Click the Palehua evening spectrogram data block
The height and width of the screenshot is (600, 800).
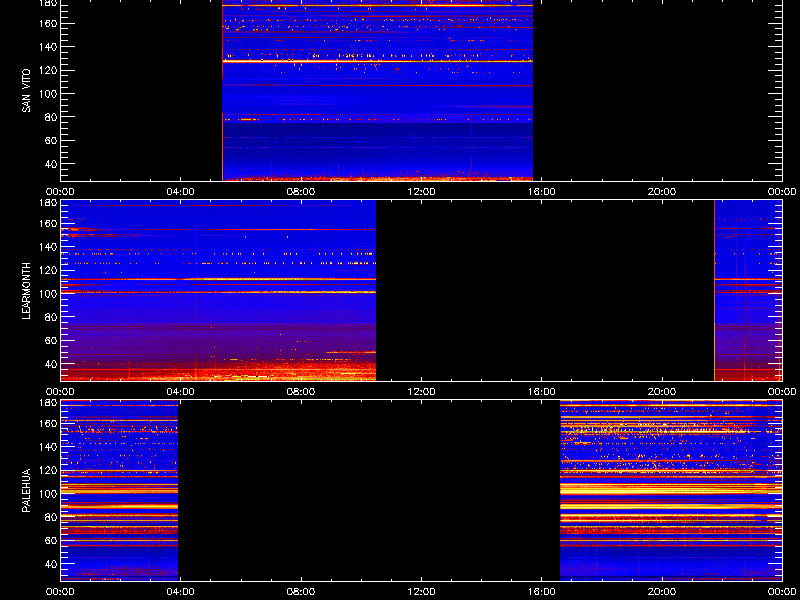[671, 490]
